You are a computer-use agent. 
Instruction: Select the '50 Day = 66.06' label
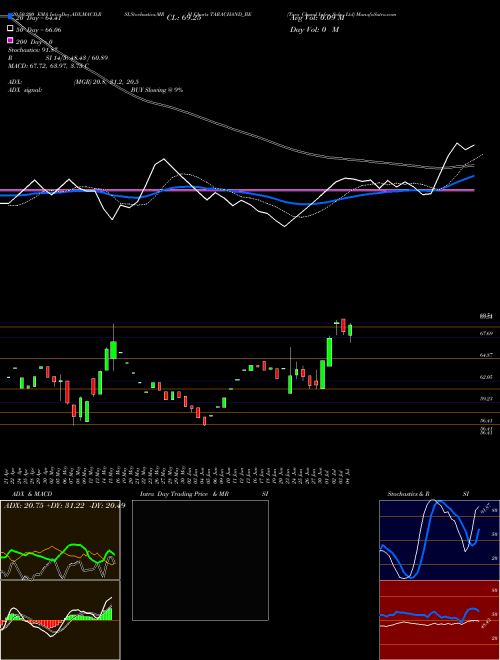(x=38, y=30)
